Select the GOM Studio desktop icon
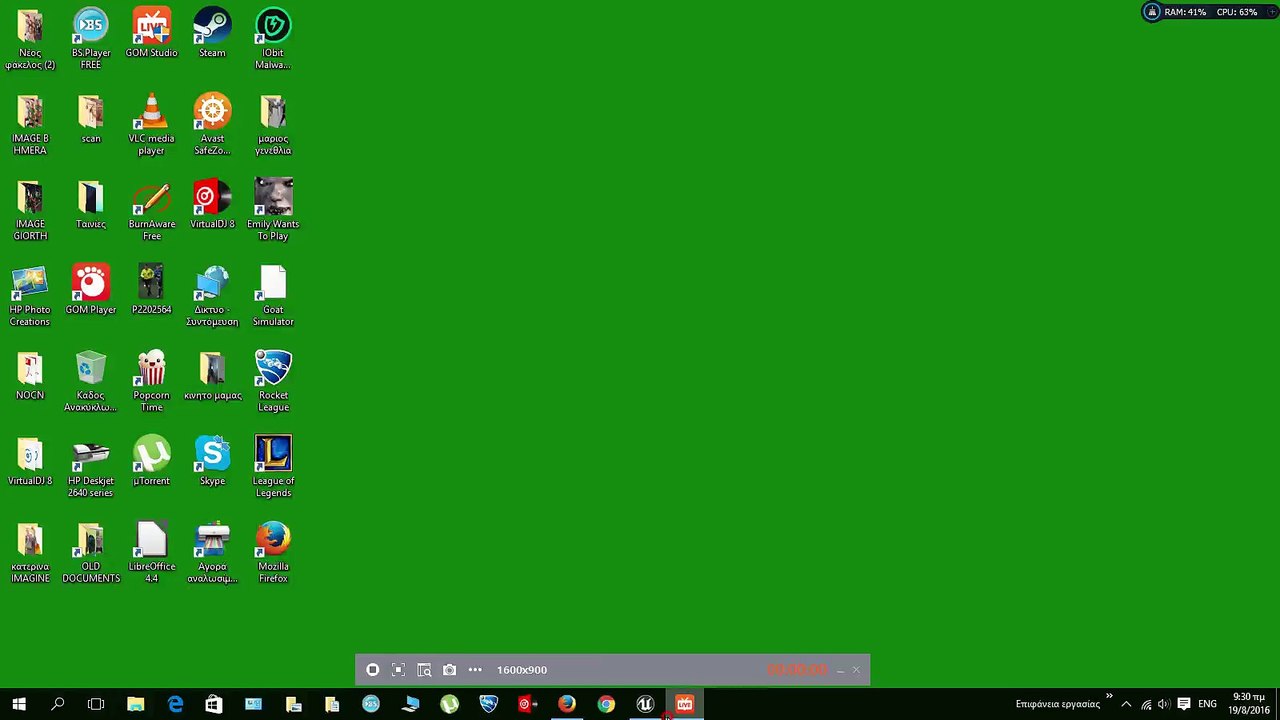Screen dimensions: 1280x720 [151, 33]
